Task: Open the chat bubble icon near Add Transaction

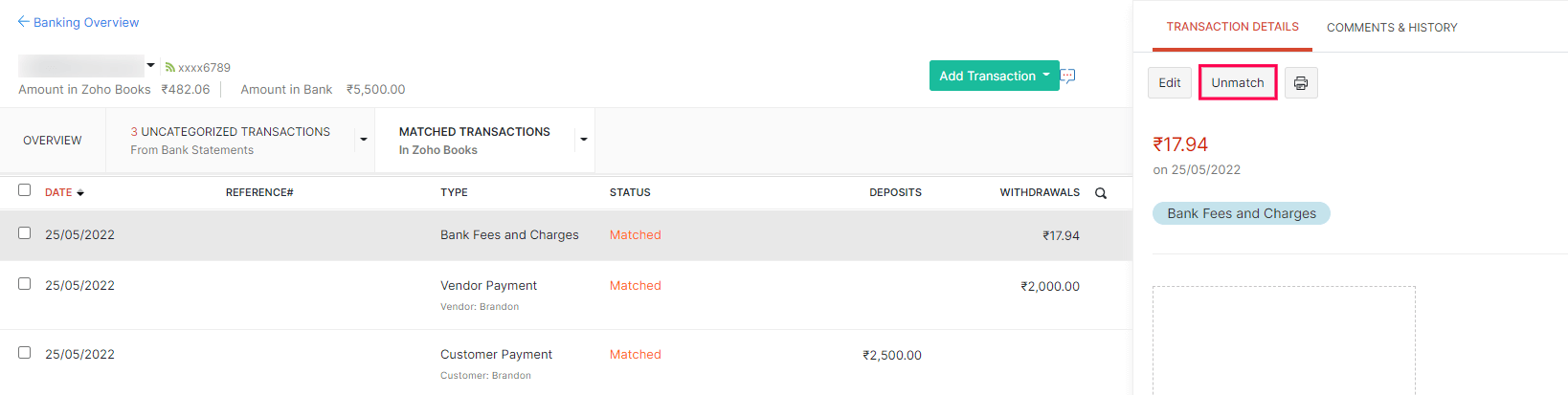Action: pyautogui.click(x=1068, y=76)
